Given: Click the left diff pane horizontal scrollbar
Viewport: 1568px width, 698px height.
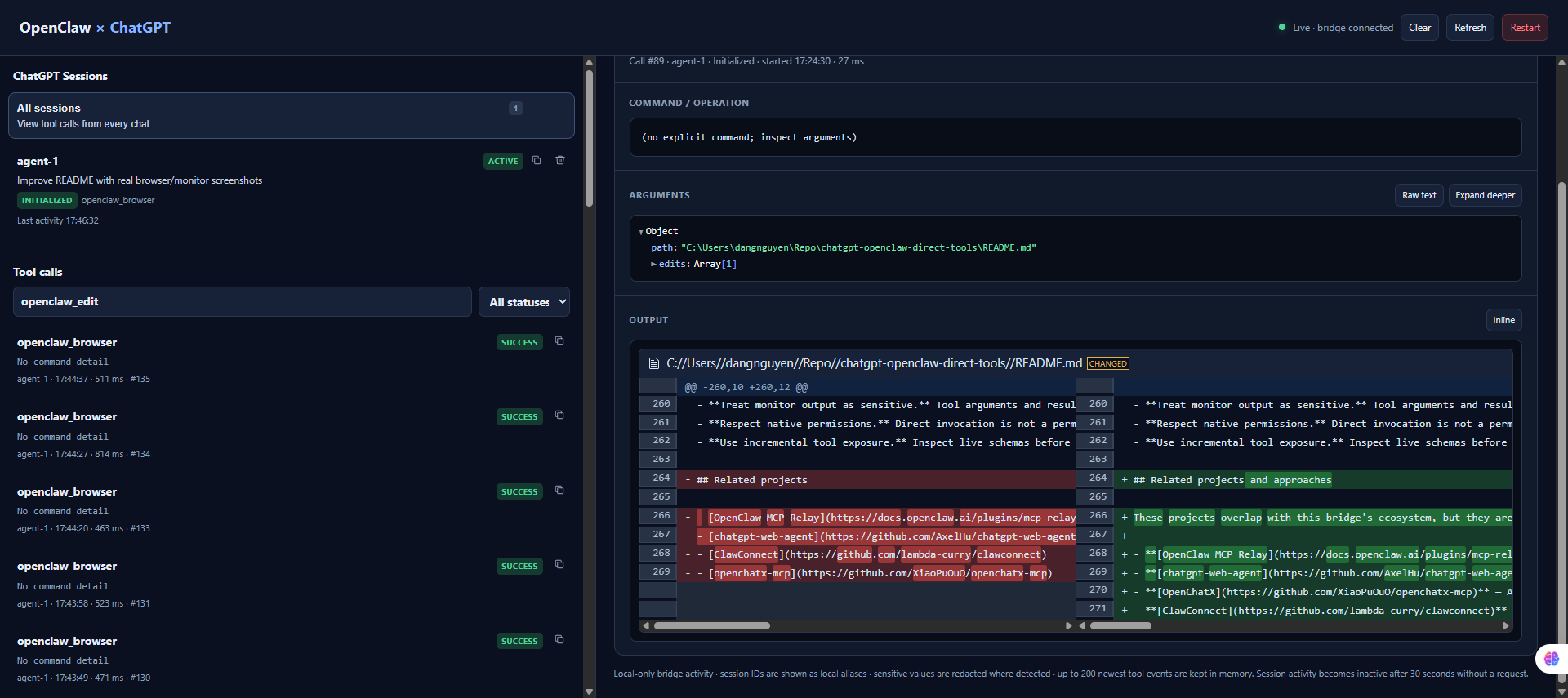Looking at the screenshot, I should pos(712,626).
